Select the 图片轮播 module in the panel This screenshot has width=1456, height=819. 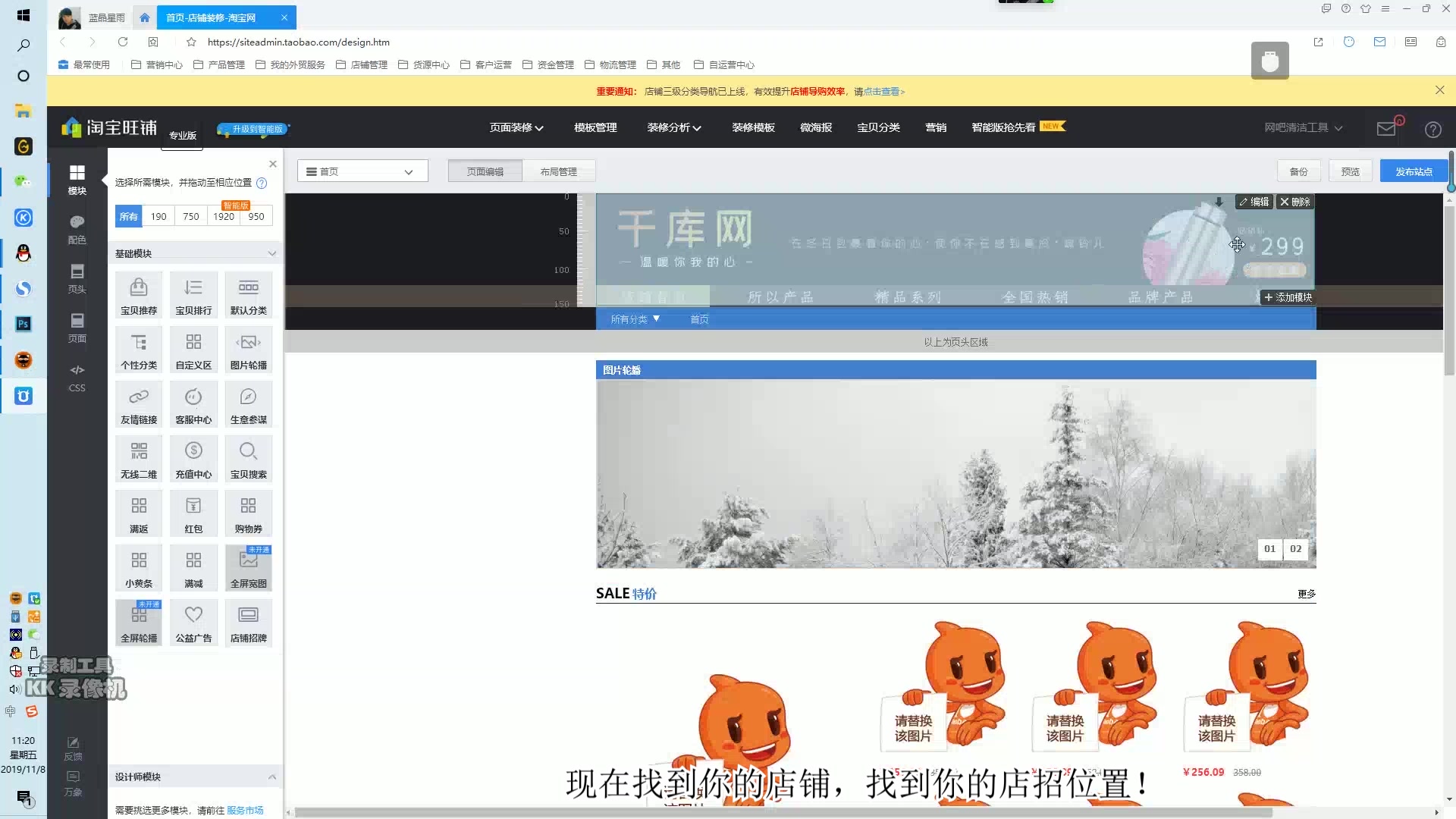(x=248, y=349)
